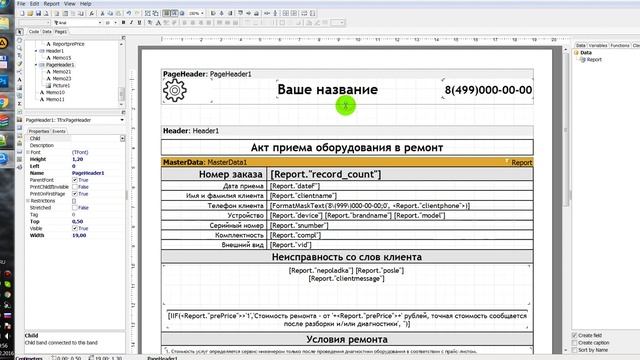Open the font name dropdown
This screenshot has height=360, width=640.
tap(100, 22)
